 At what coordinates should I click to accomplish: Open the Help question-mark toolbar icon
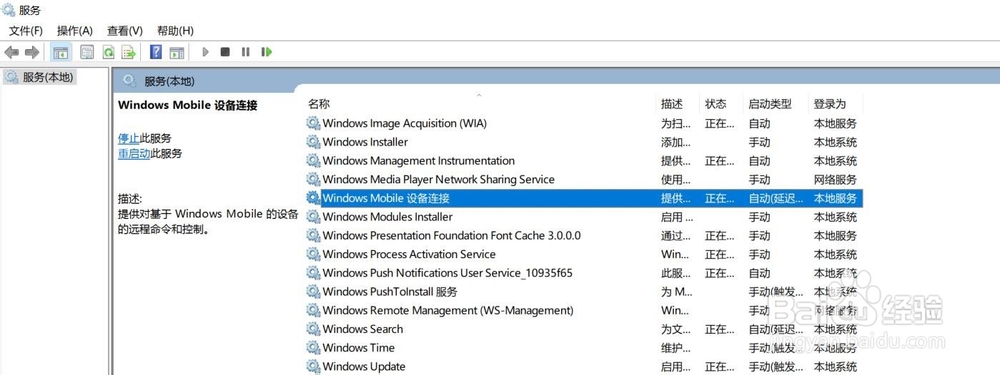pyautogui.click(x=156, y=52)
